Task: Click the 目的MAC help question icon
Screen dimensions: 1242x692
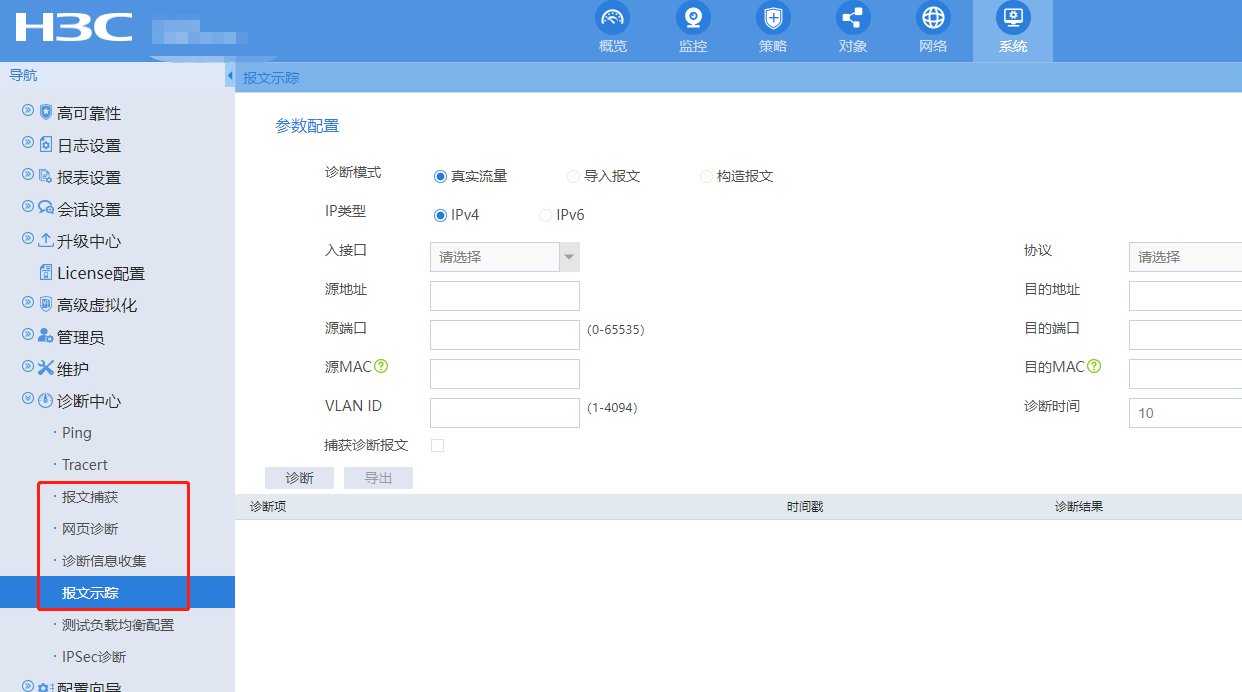Action: (x=1094, y=366)
